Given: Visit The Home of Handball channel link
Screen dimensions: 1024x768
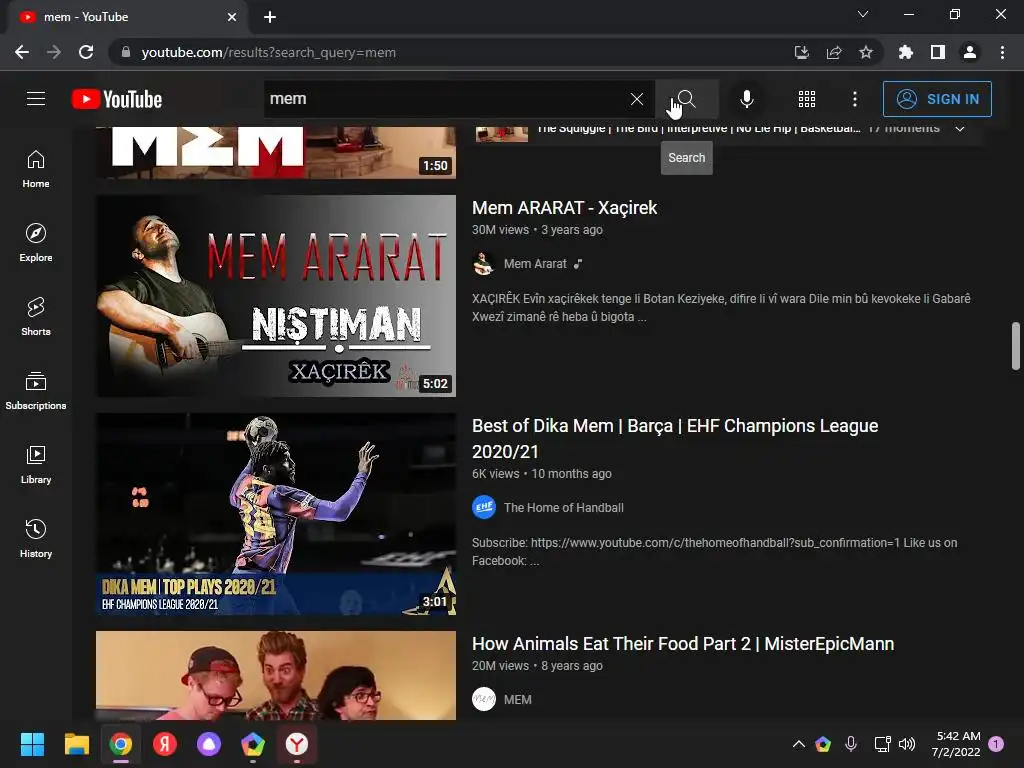Looking at the screenshot, I should (x=564, y=507).
